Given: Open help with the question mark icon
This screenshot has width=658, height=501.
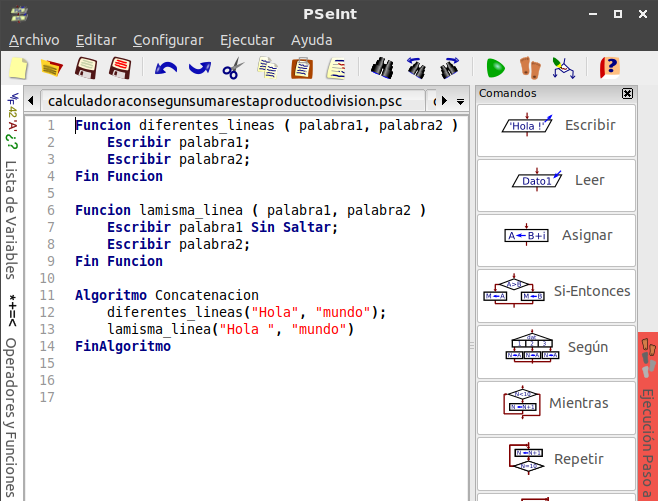Looking at the screenshot, I should tap(608, 68).
